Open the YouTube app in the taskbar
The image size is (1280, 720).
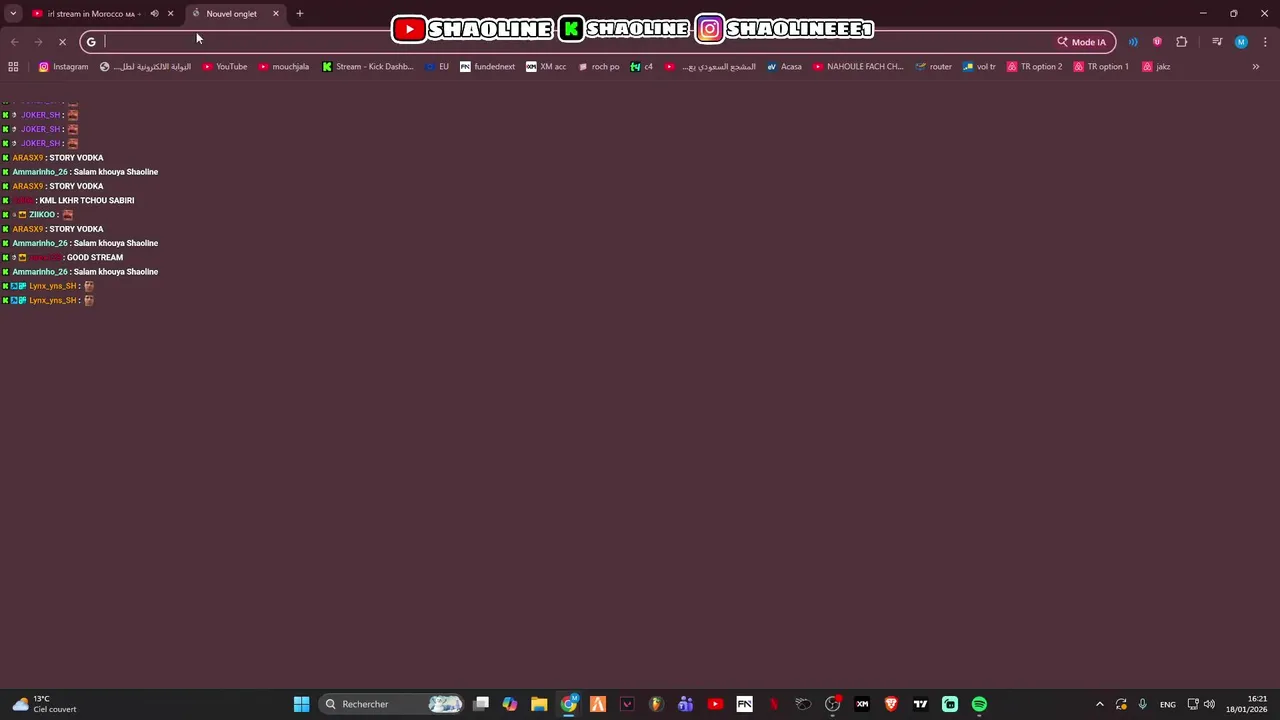pos(715,704)
